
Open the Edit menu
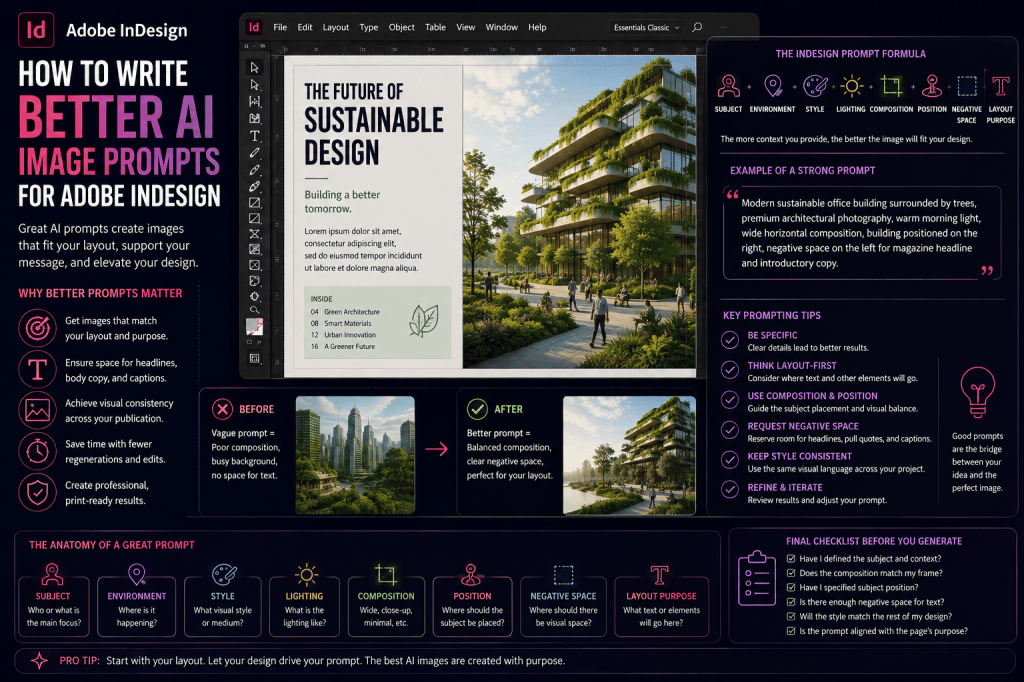pyautogui.click(x=305, y=27)
